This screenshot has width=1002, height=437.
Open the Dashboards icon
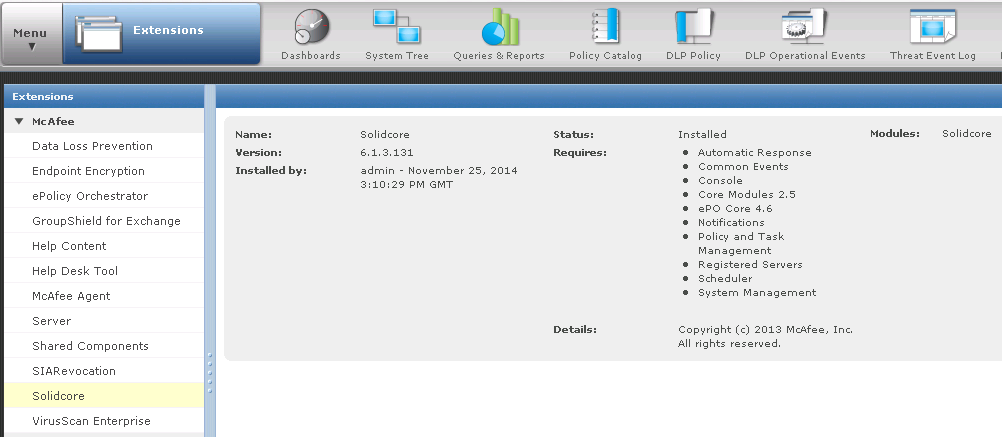click(311, 28)
